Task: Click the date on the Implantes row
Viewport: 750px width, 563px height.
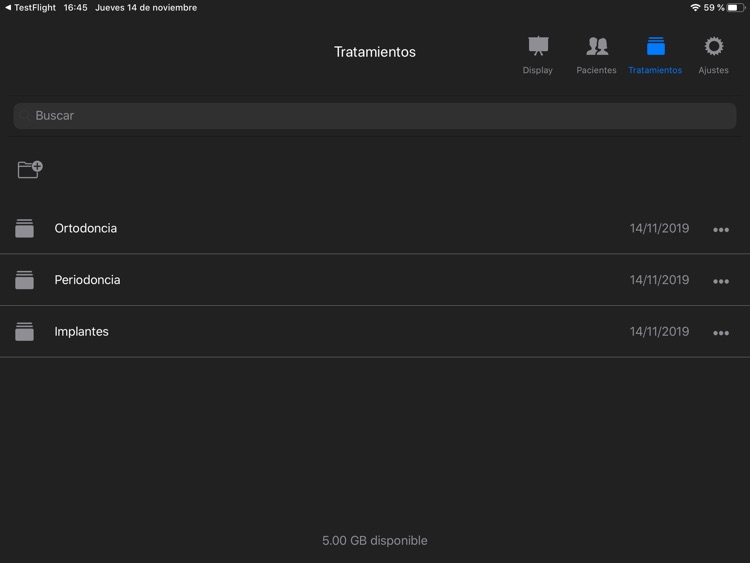Action: pos(659,331)
